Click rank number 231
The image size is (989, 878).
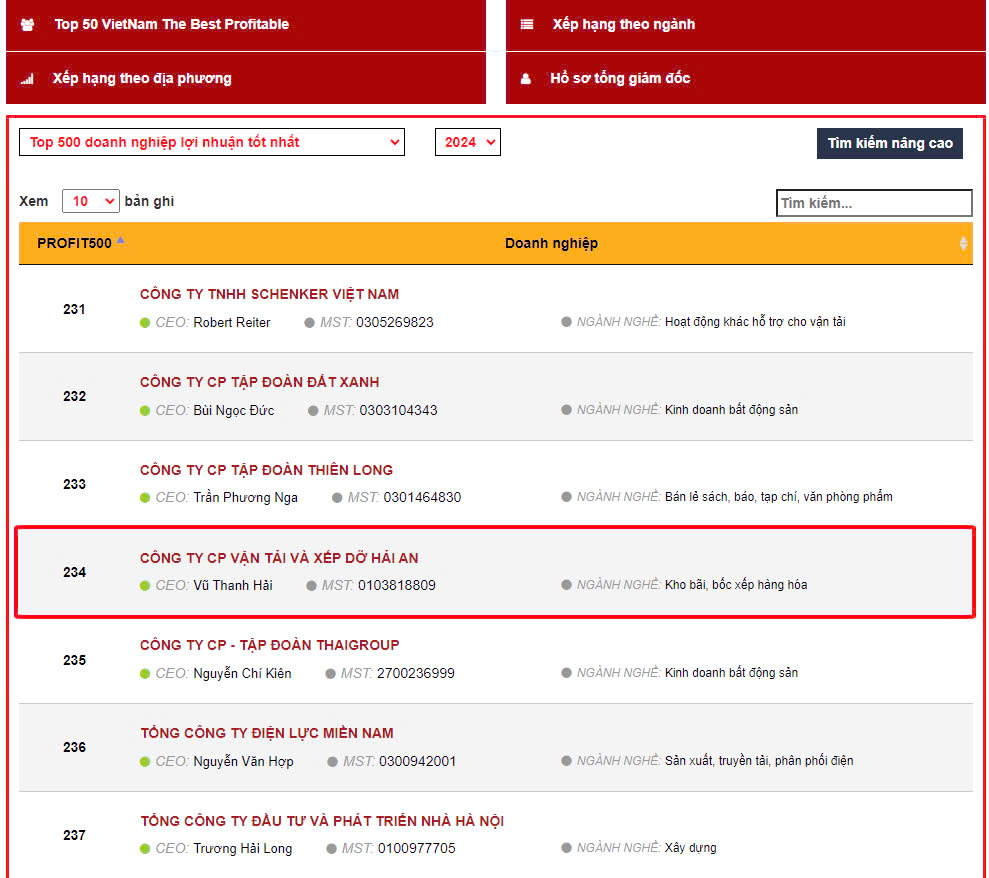coord(74,309)
